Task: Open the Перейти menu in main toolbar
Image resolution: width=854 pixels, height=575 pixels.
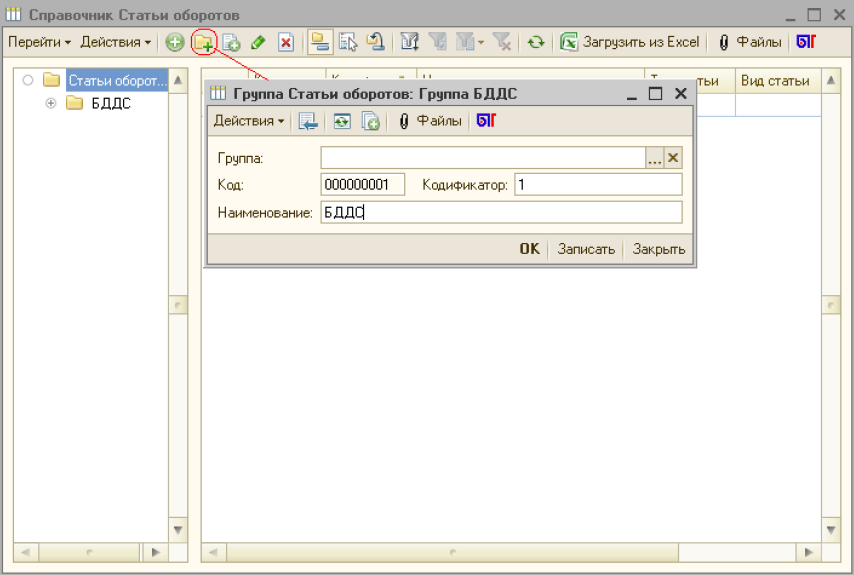Action: pyautogui.click(x=40, y=42)
